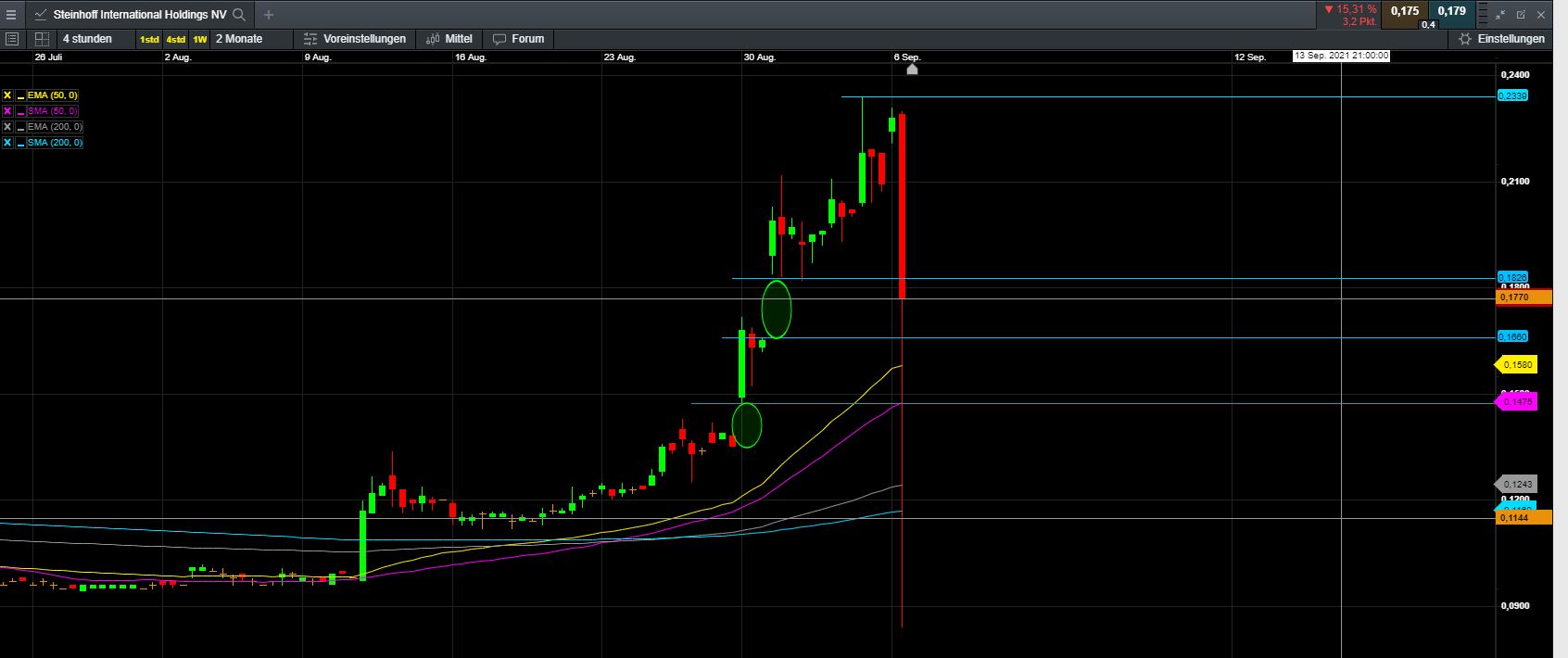The image size is (1568, 658).
Task: Click the 0,175 sell price button
Action: (1405, 14)
